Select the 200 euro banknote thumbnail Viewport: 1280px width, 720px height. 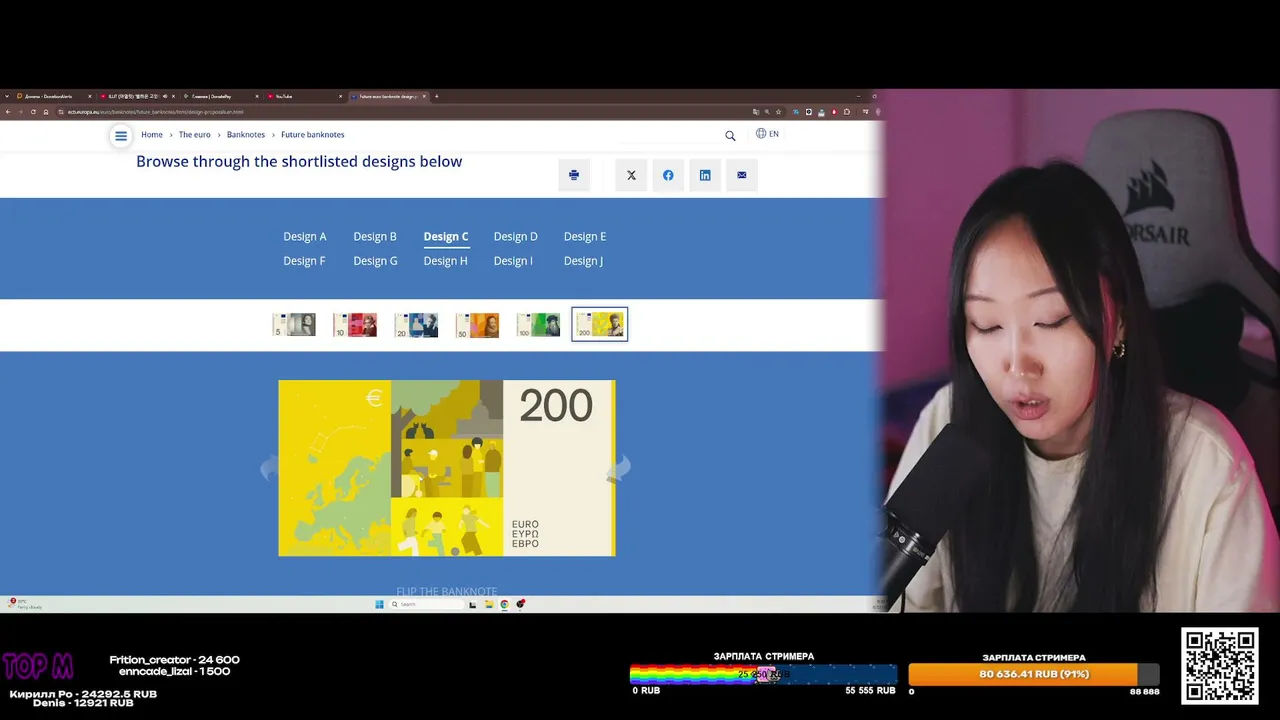point(600,324)
